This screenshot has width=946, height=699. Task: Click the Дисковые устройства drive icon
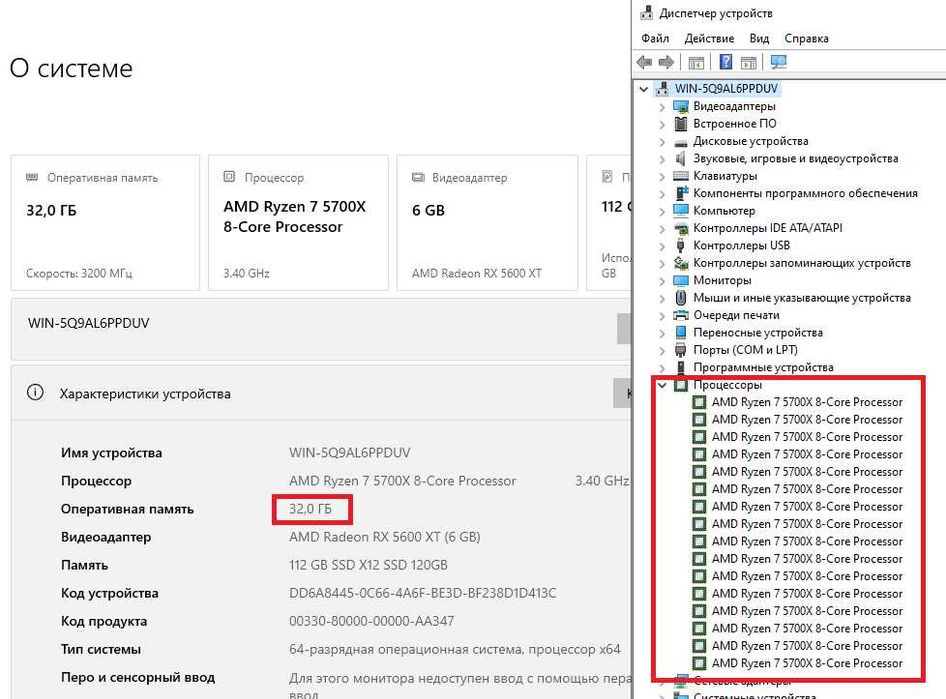[x=681, y=142]
